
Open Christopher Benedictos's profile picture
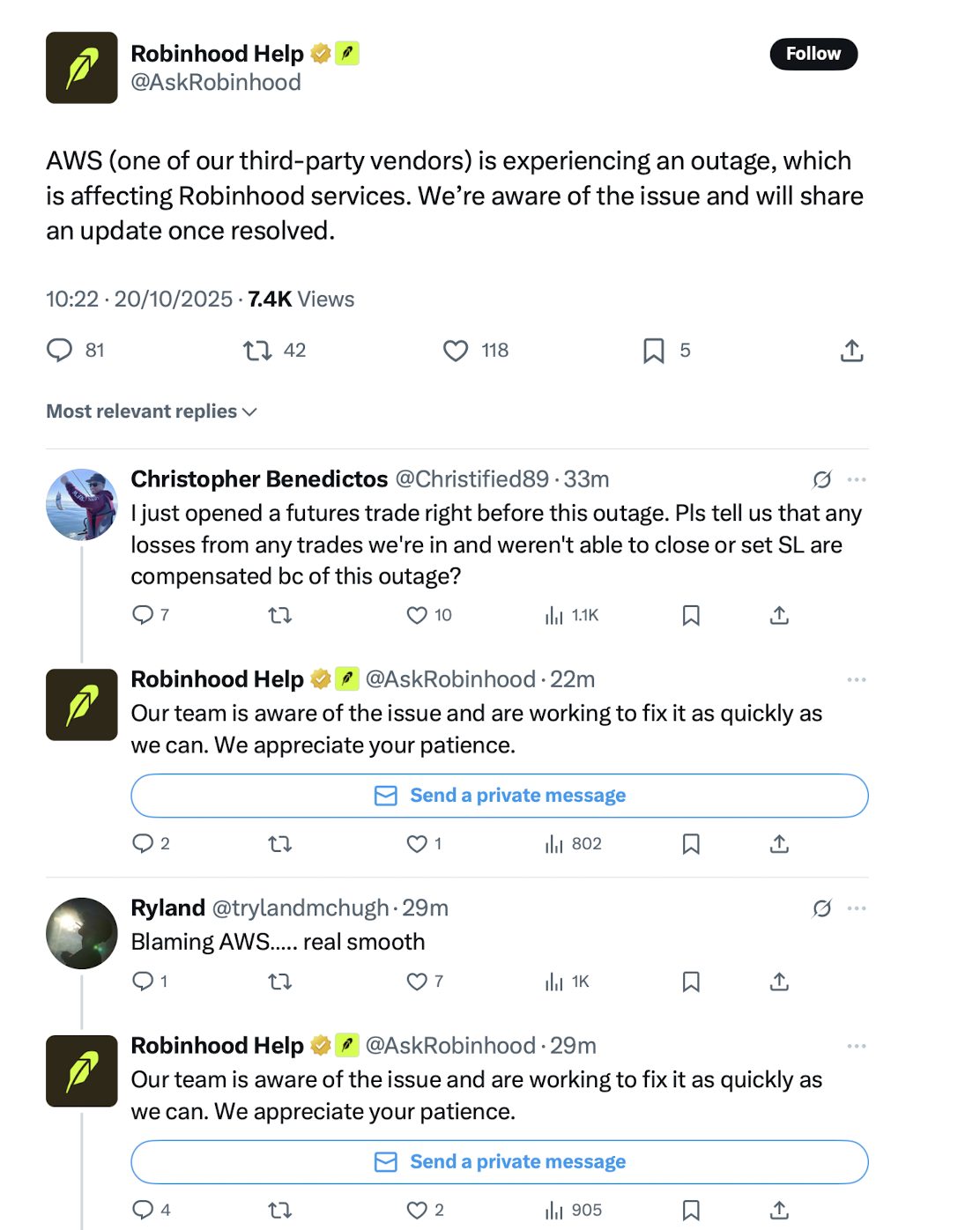pos(81,504)
